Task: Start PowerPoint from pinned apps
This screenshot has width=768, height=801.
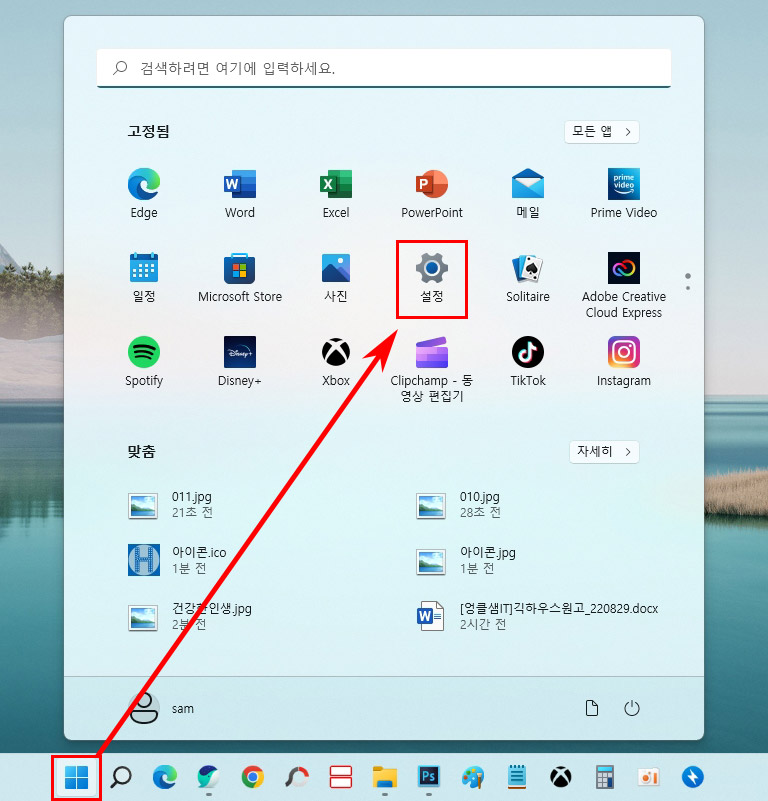Action: pos(432,194)
